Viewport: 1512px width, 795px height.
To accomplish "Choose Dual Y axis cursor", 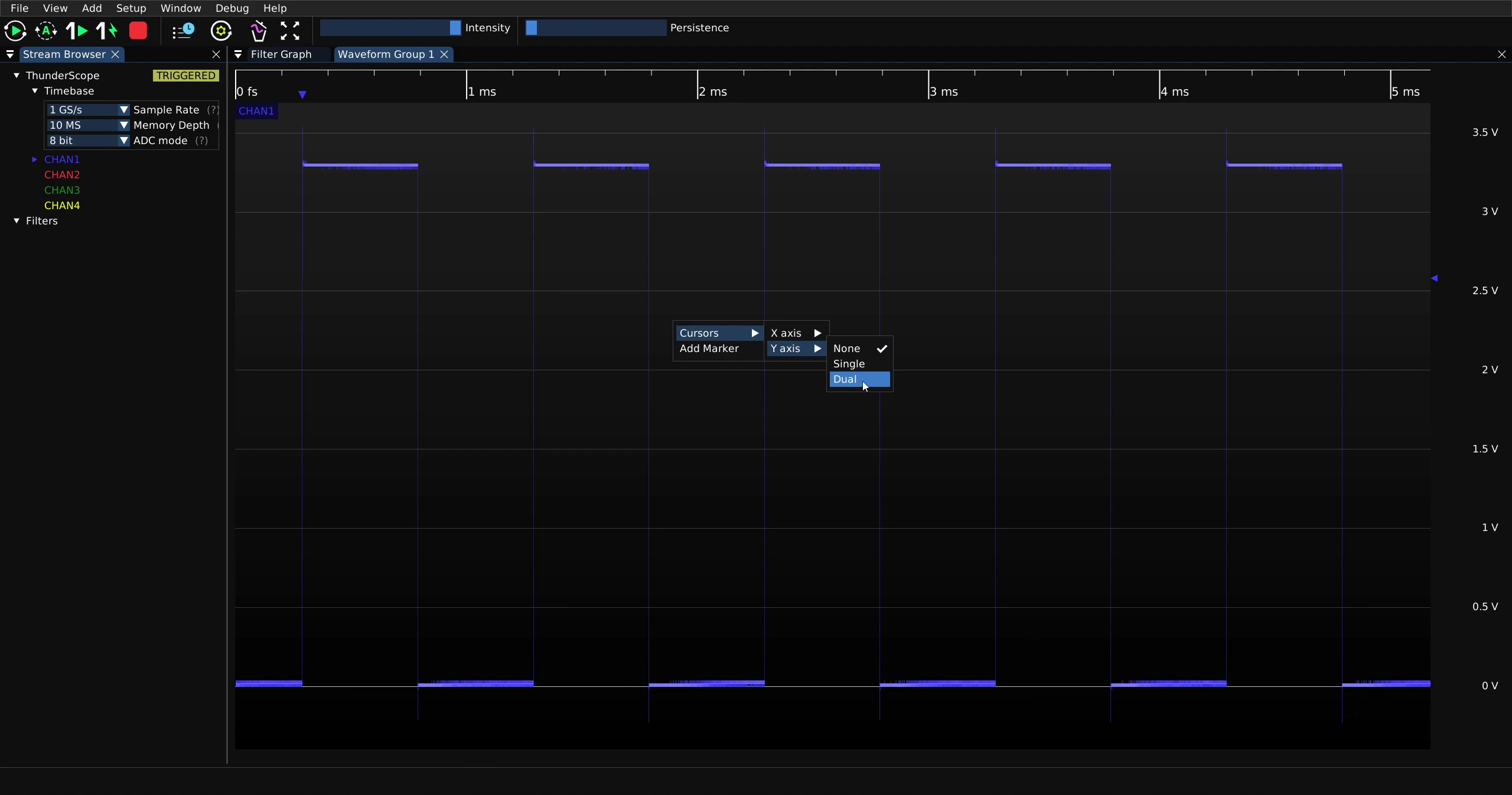I will pos(859,379).
